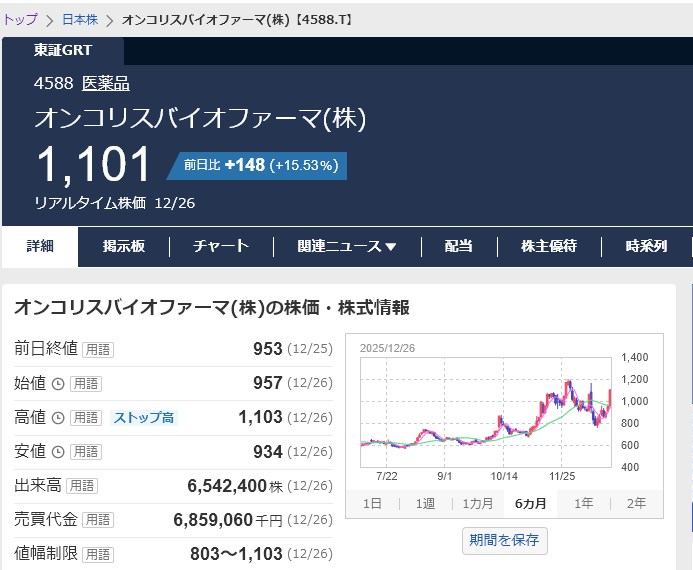Change chart period to 1年
Screen dimensions: 693x570
pyautogui.click(x=583, y=504)
